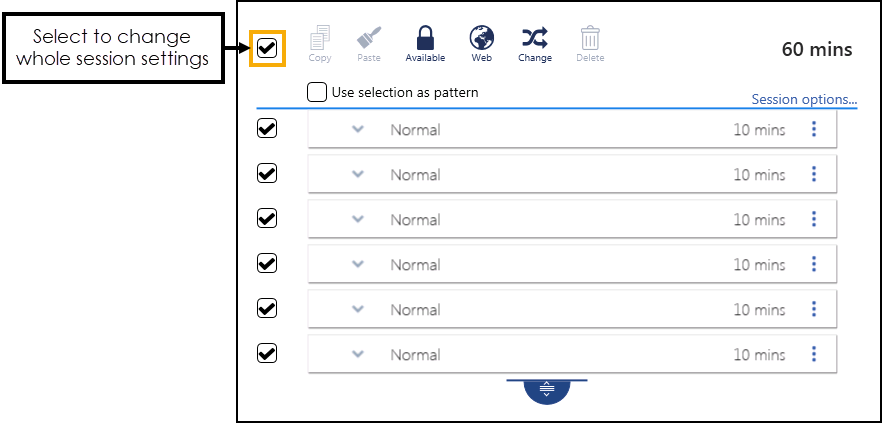The height and width of the screenshot is (423, 882).
Task: Click the blue resize handle at bottom
Action: (x=547, y=390)
